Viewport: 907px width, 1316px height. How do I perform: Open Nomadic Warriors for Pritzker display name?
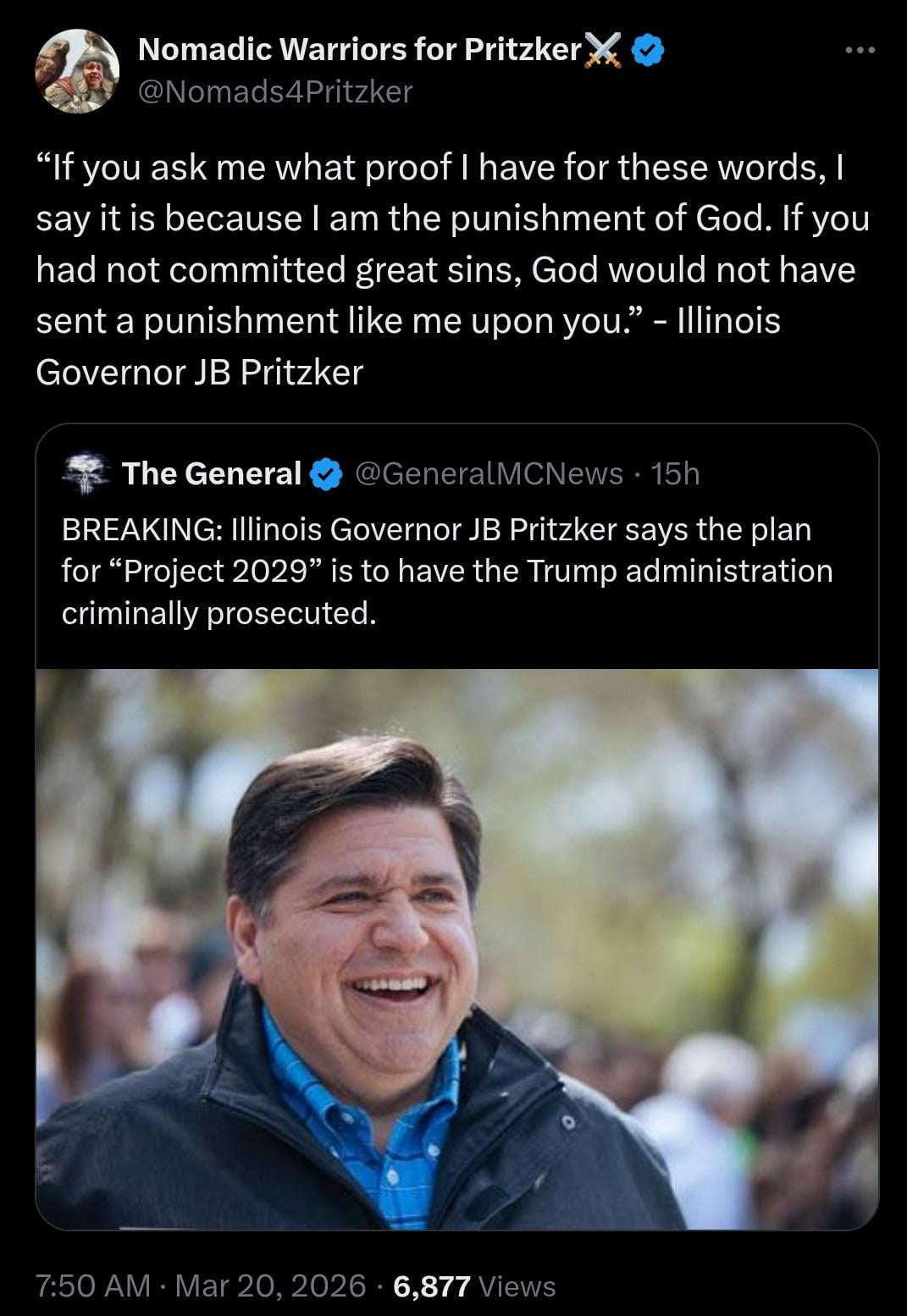pyautogui.click(x=358, y=51)
